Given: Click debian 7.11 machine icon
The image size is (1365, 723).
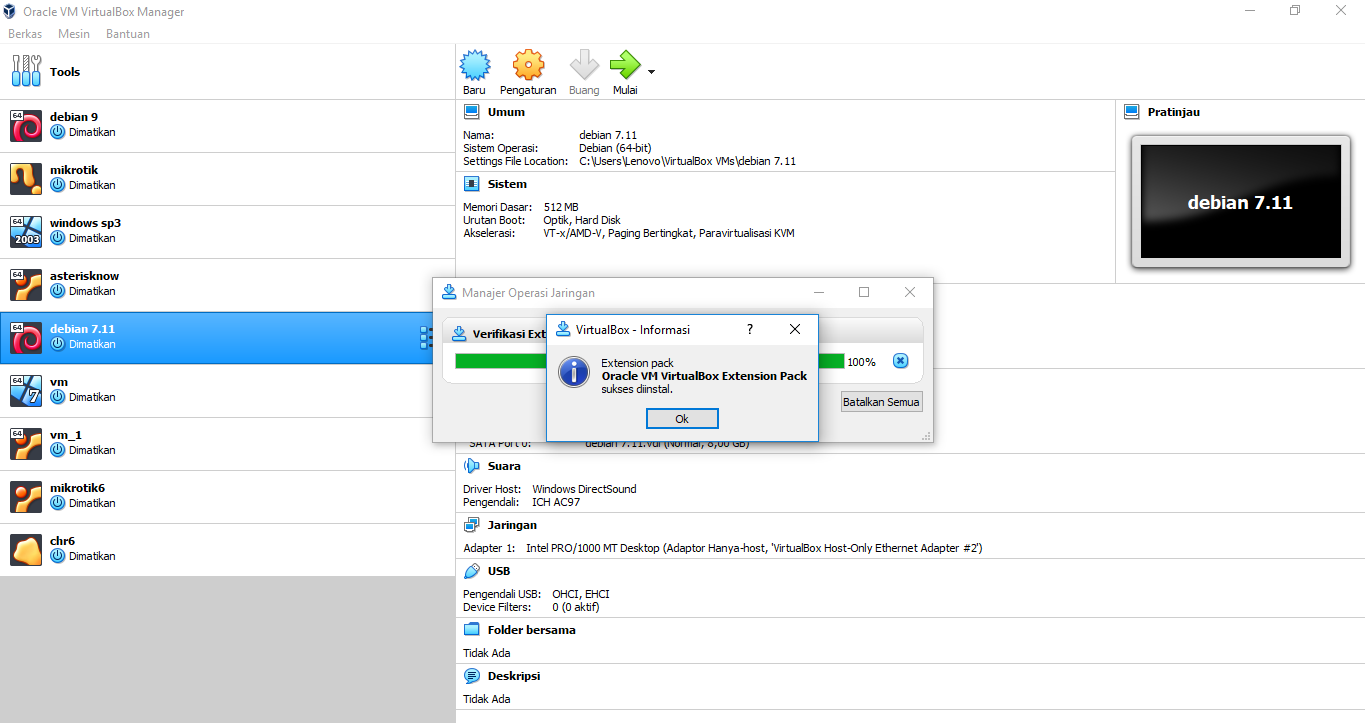Looking at the screenshot, I should (26, 337).
